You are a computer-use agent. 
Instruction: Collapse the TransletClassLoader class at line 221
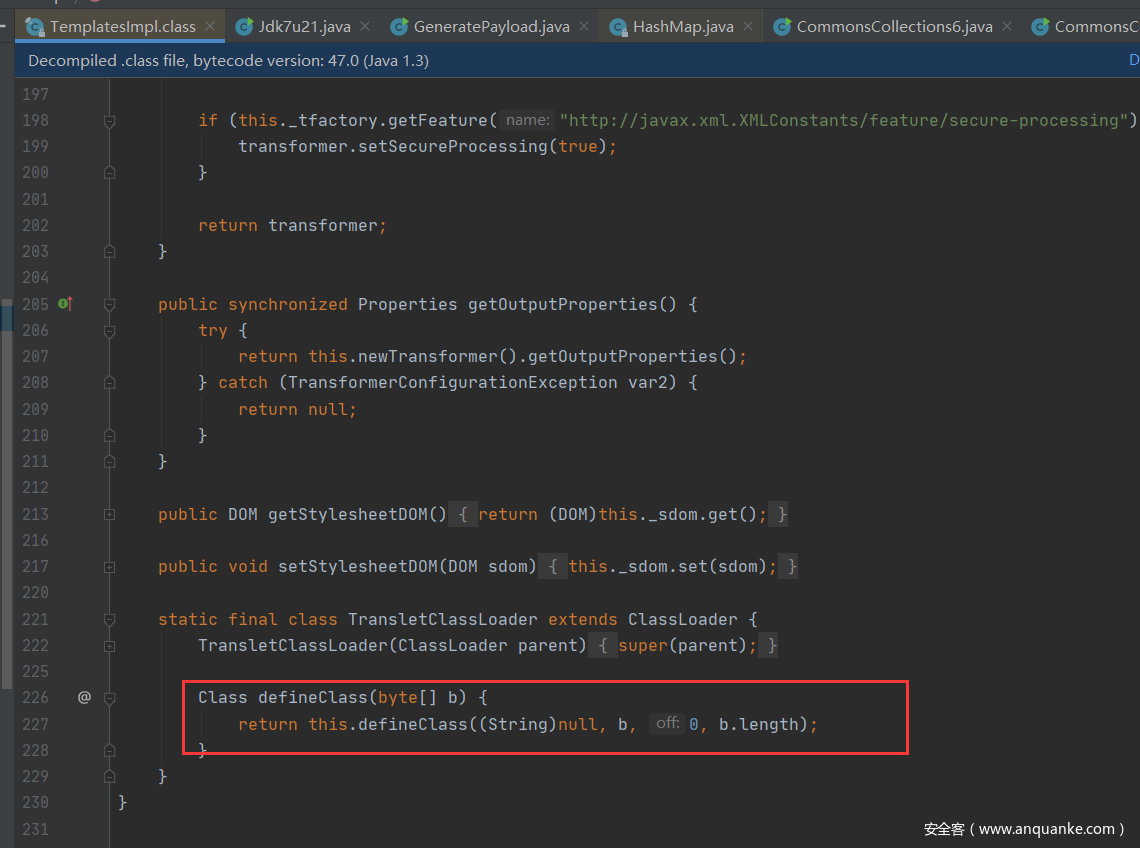tap(109, 619)
